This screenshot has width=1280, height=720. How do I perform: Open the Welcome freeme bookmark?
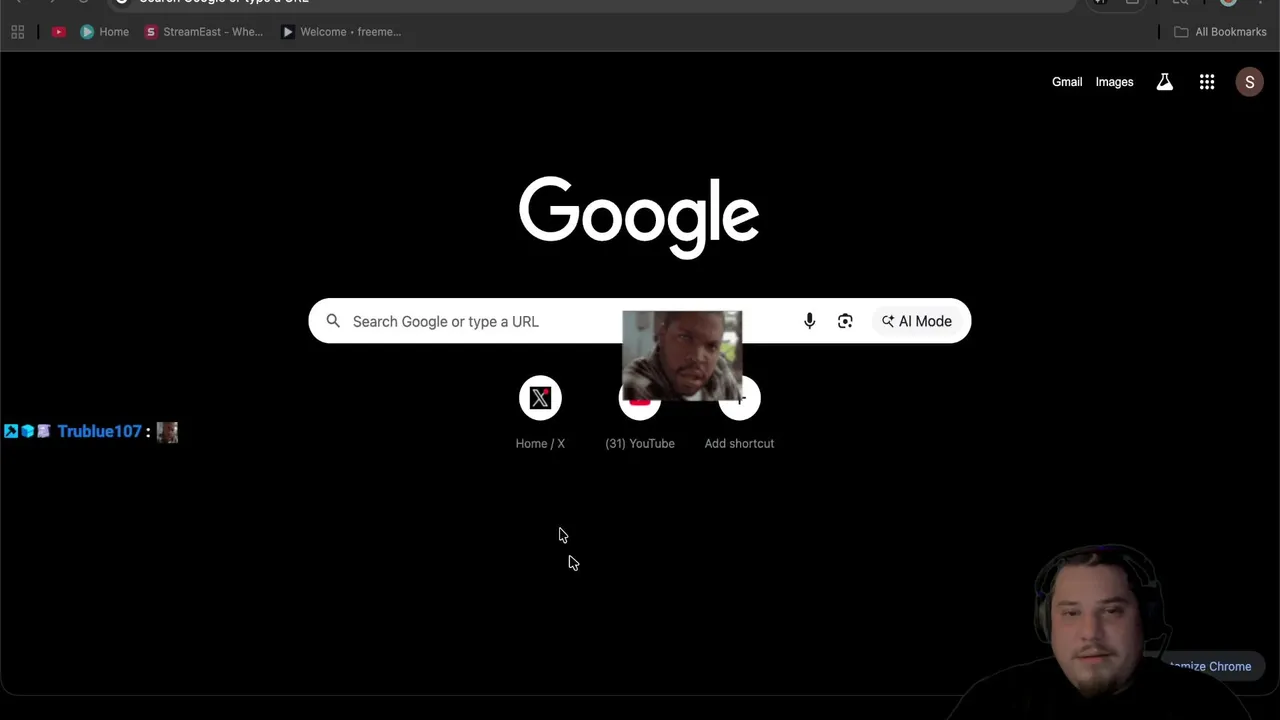pos(341,32)
